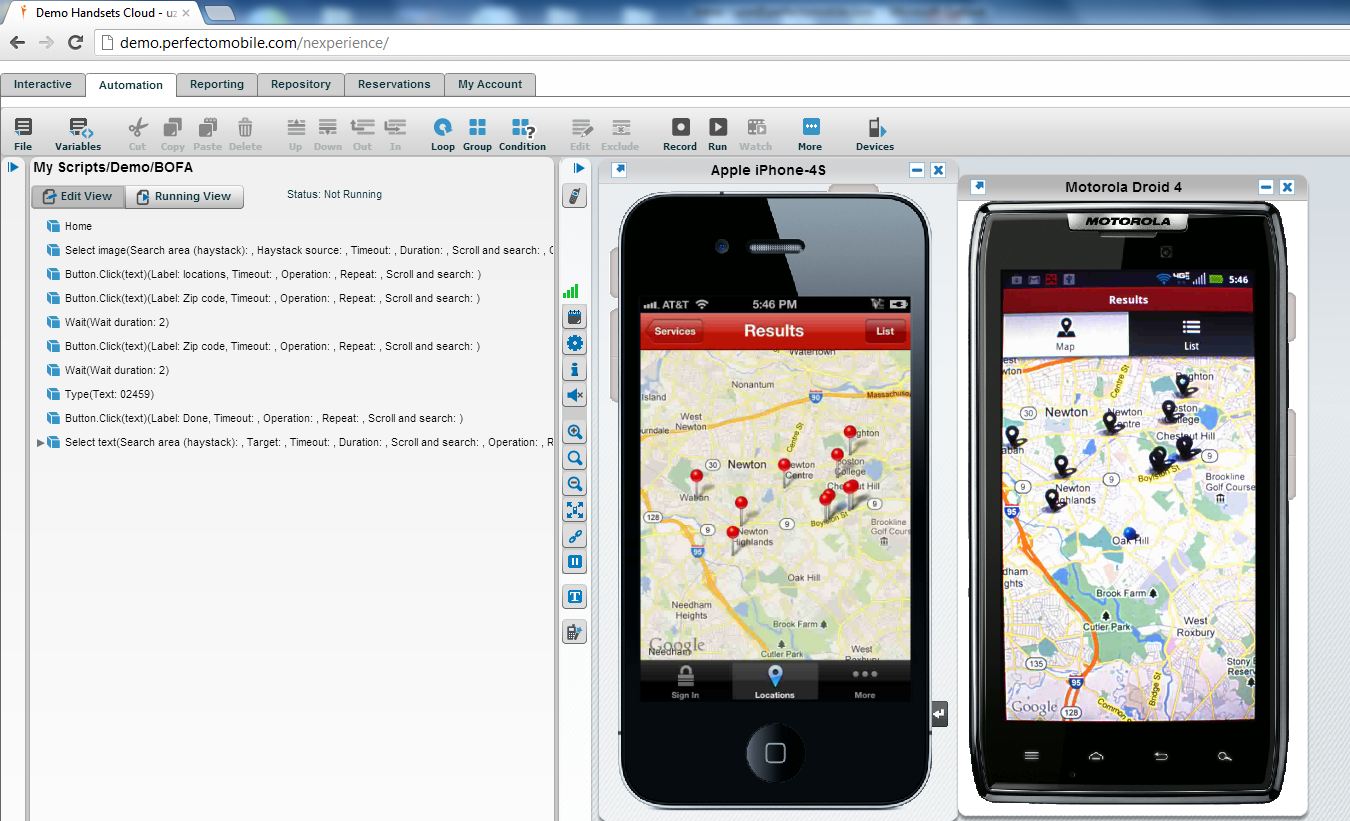
Task: Select Button.Click Label: Done step
Action: (x=264, y=419)
